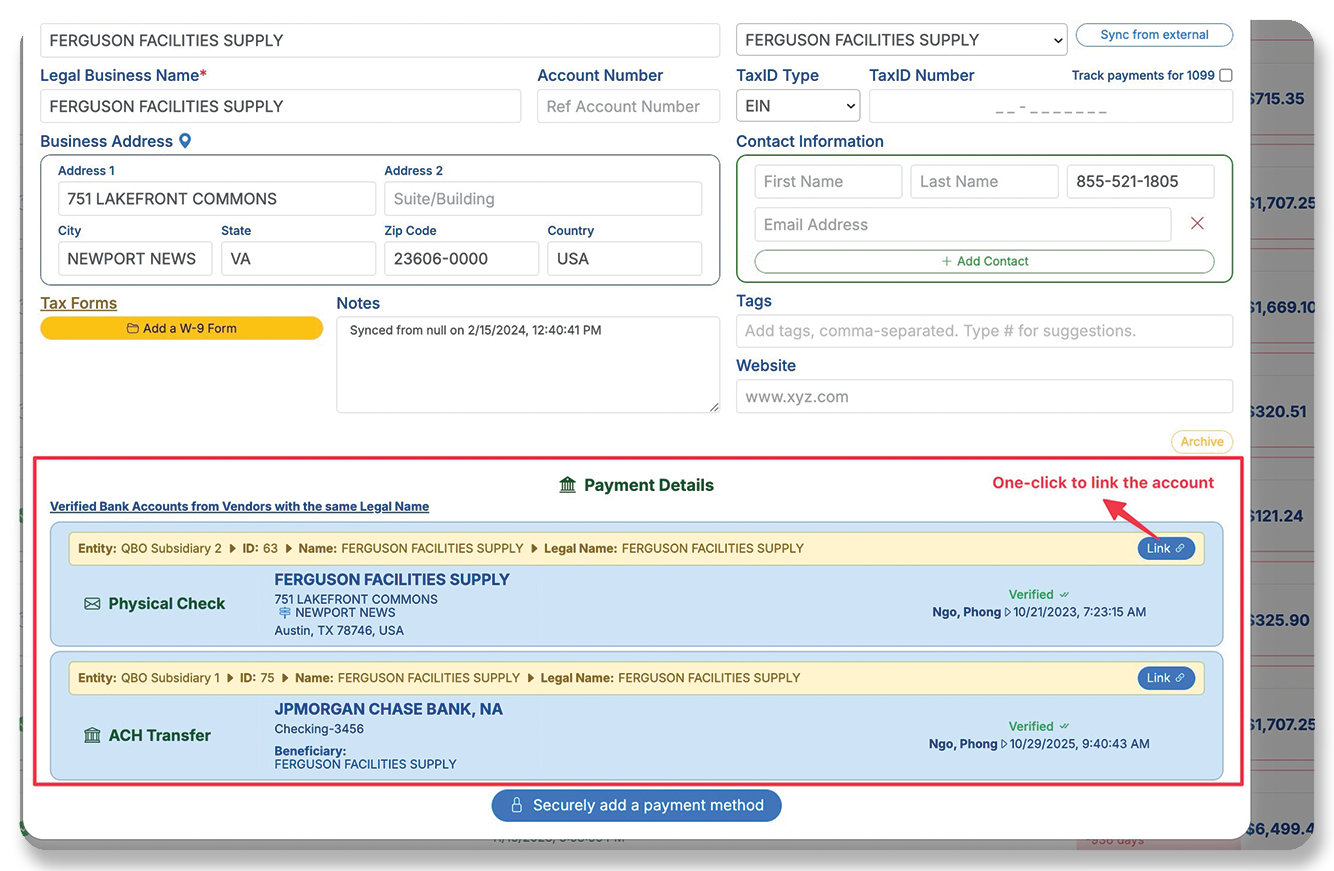Open the TaxID Type EIN dropdown
Viewport: 1334px width, 871px height.
pos(798,106)
